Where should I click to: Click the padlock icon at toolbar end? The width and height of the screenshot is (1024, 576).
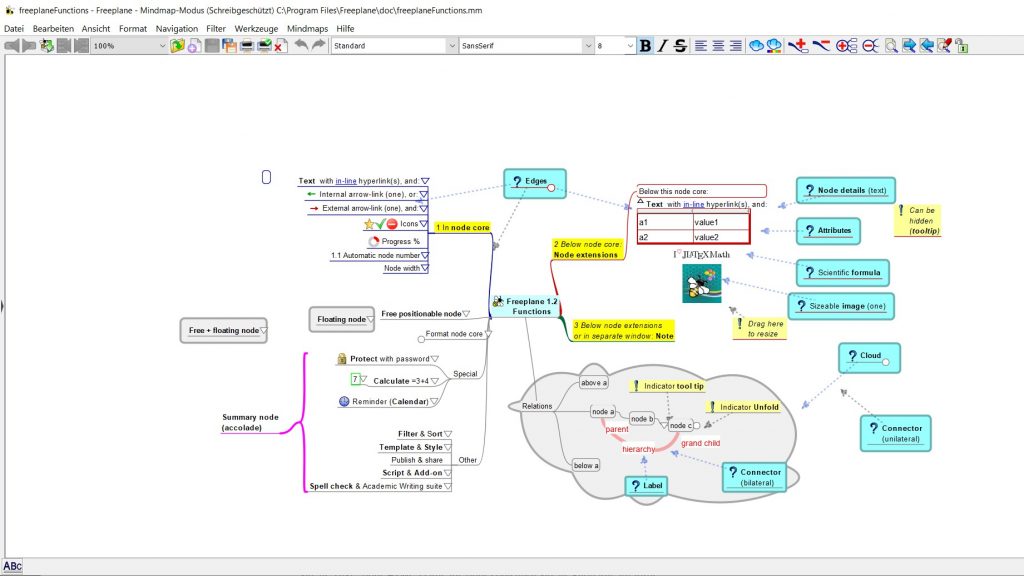961,46
